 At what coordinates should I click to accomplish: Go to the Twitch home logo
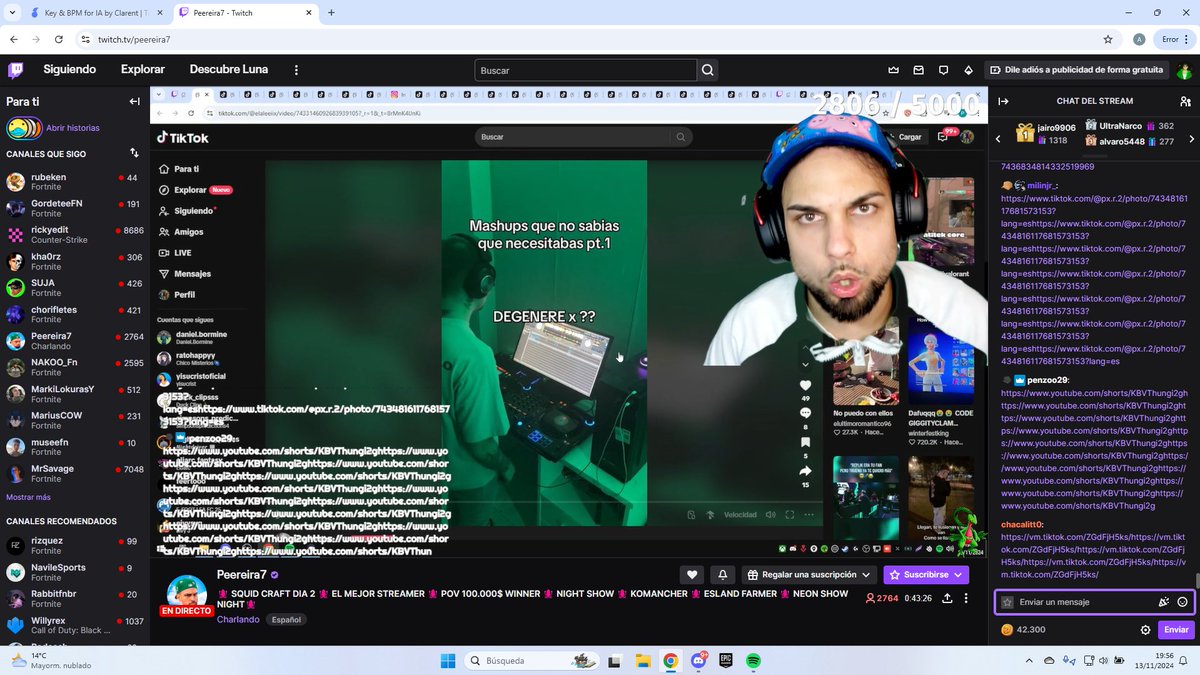[16, 70]
